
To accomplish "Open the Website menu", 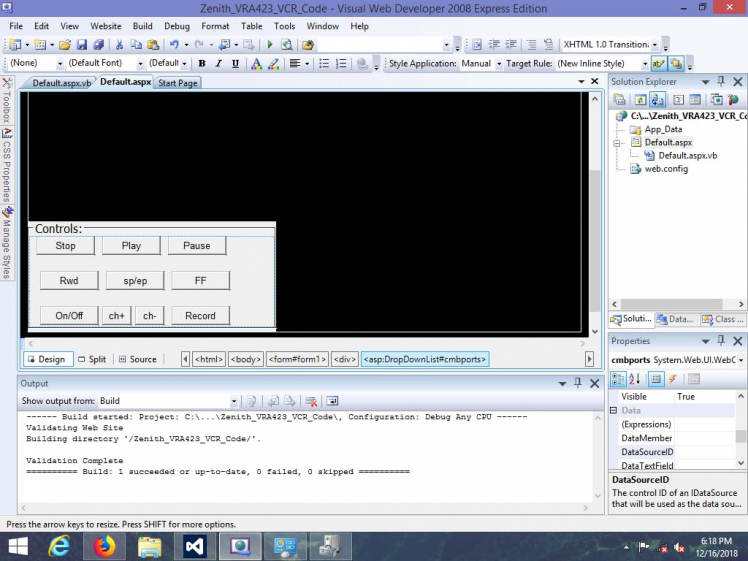I will click(x=106, y=26).
